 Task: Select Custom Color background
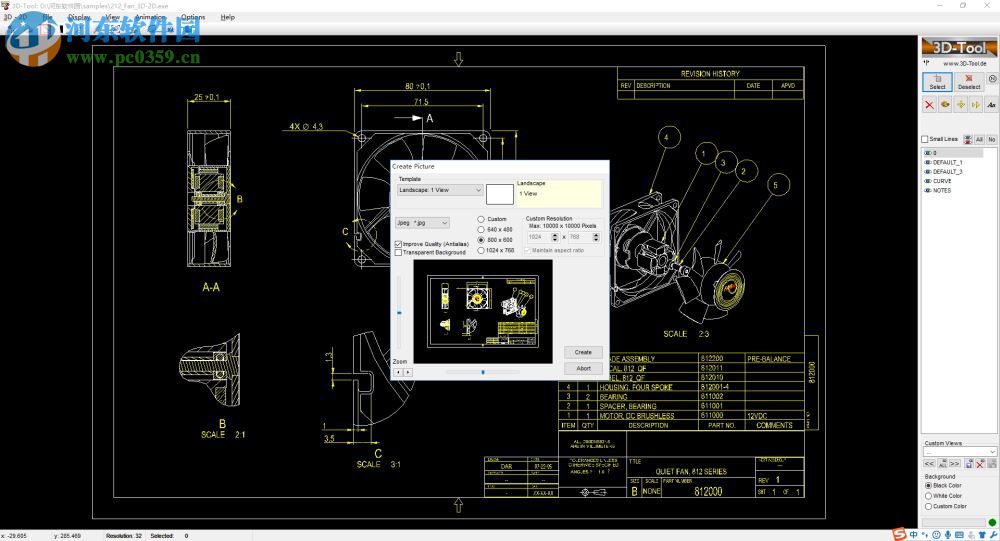(x=929, y=506)
